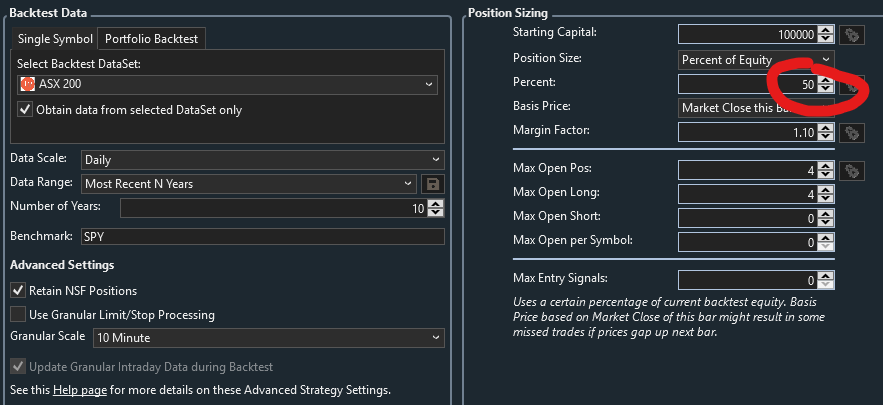883x405 pixels.
Task: Switch to the Portfolio Backtest tab
Action: [151, 39]
